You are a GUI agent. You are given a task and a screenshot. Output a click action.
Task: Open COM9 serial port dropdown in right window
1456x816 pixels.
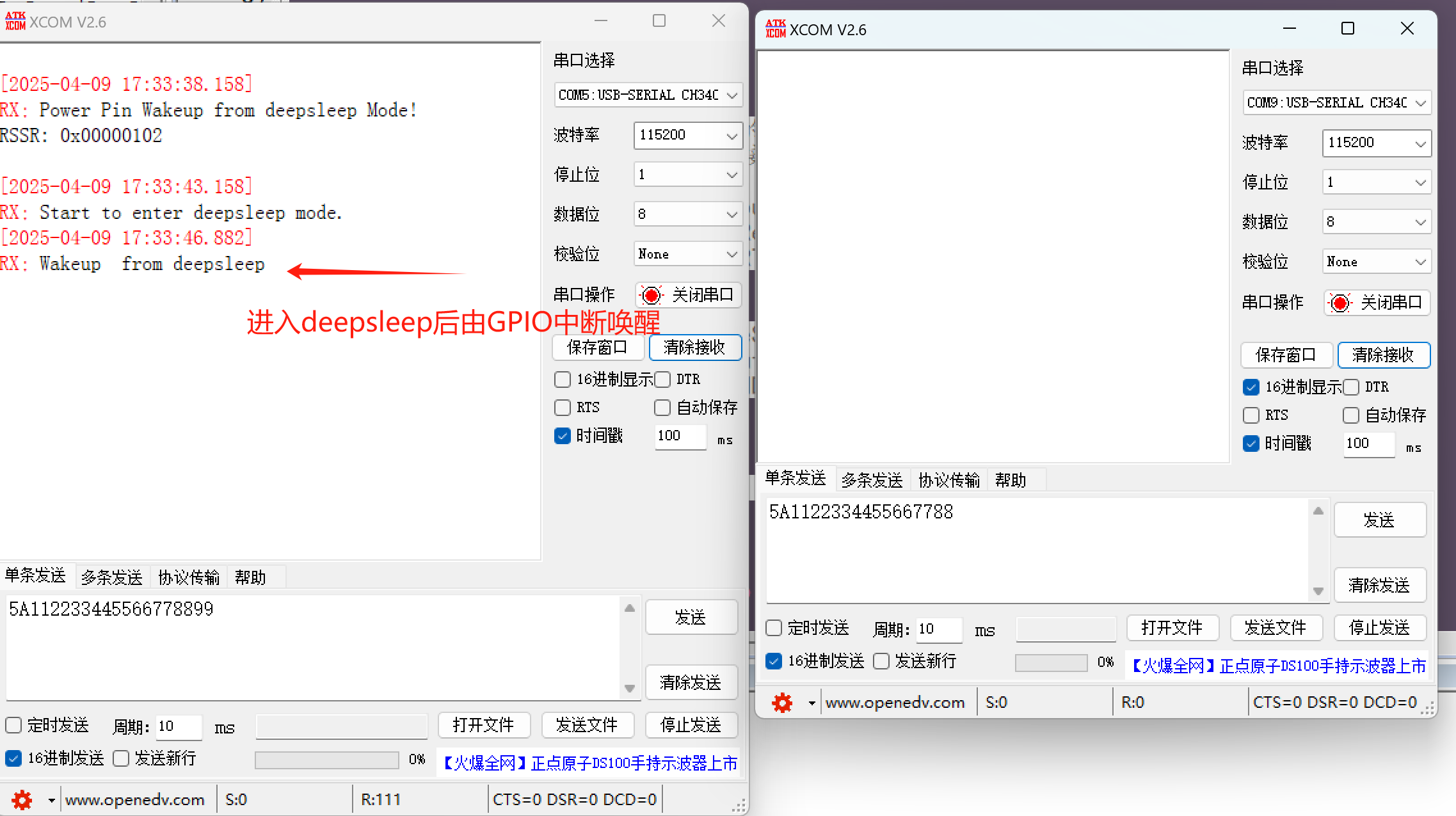pos(1337,103)
